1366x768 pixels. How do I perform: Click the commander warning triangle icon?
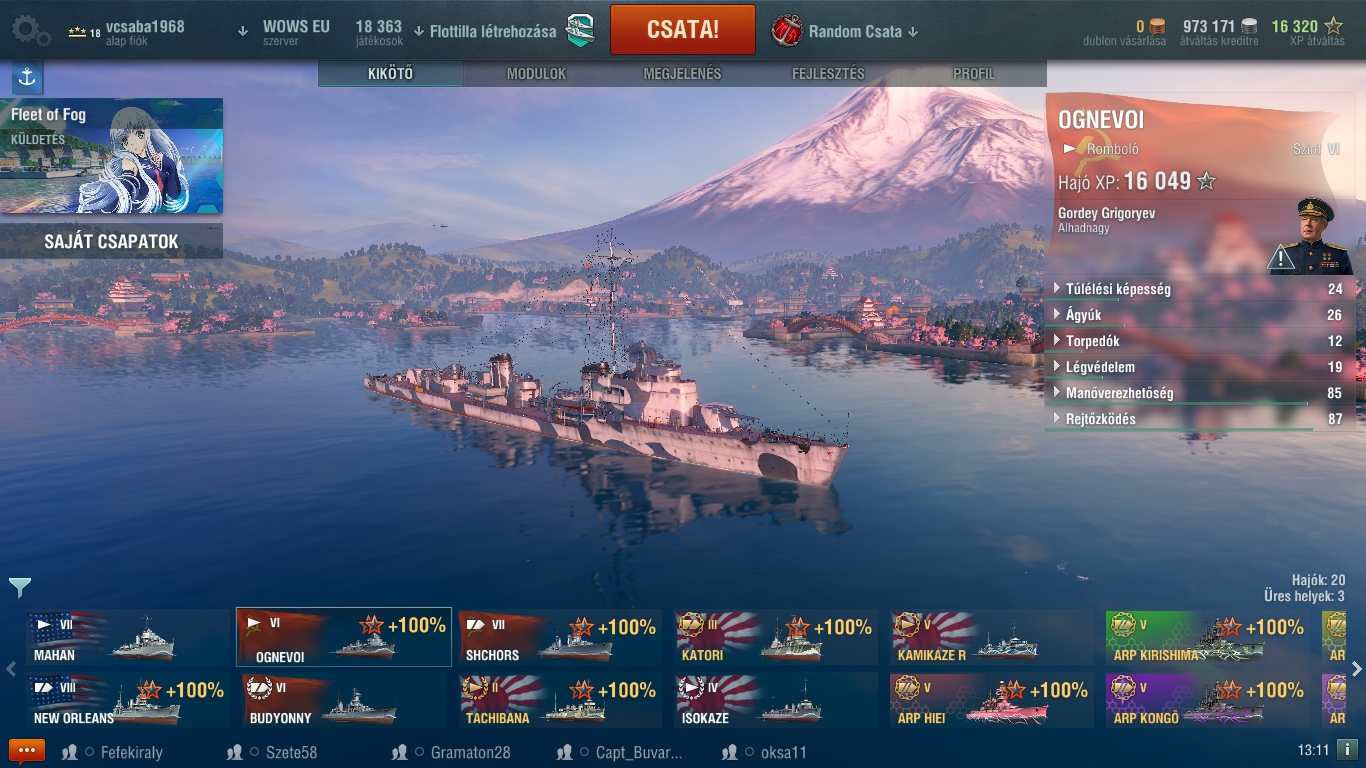[1281, 258]
